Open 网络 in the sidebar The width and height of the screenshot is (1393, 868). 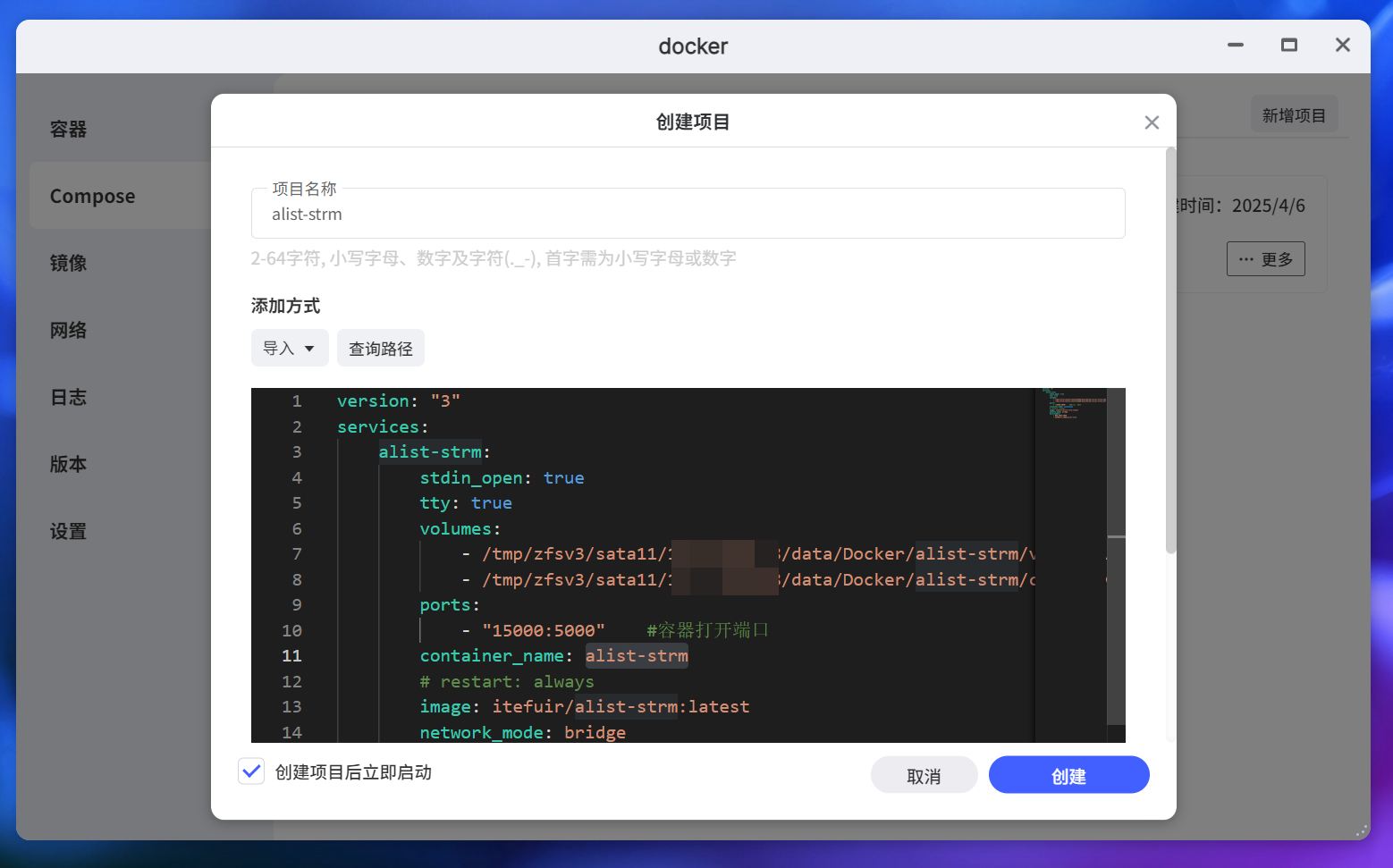pyautogui.click(x=69, y=330)
